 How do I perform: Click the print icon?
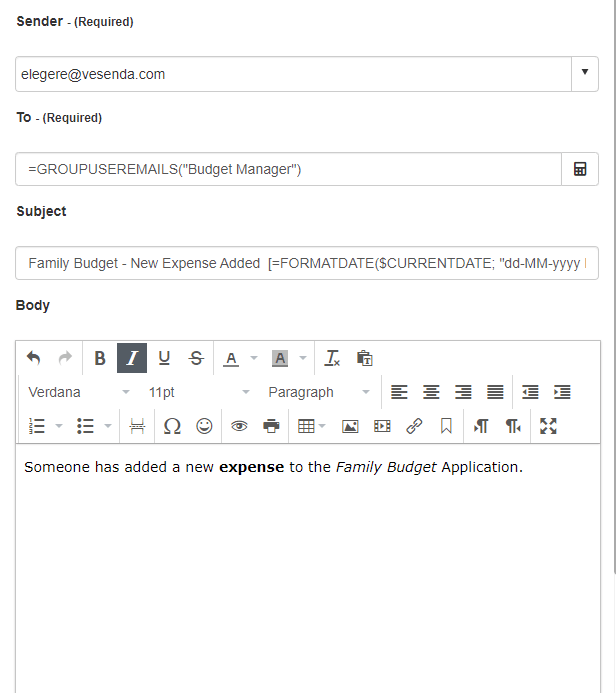coord(271,426)
